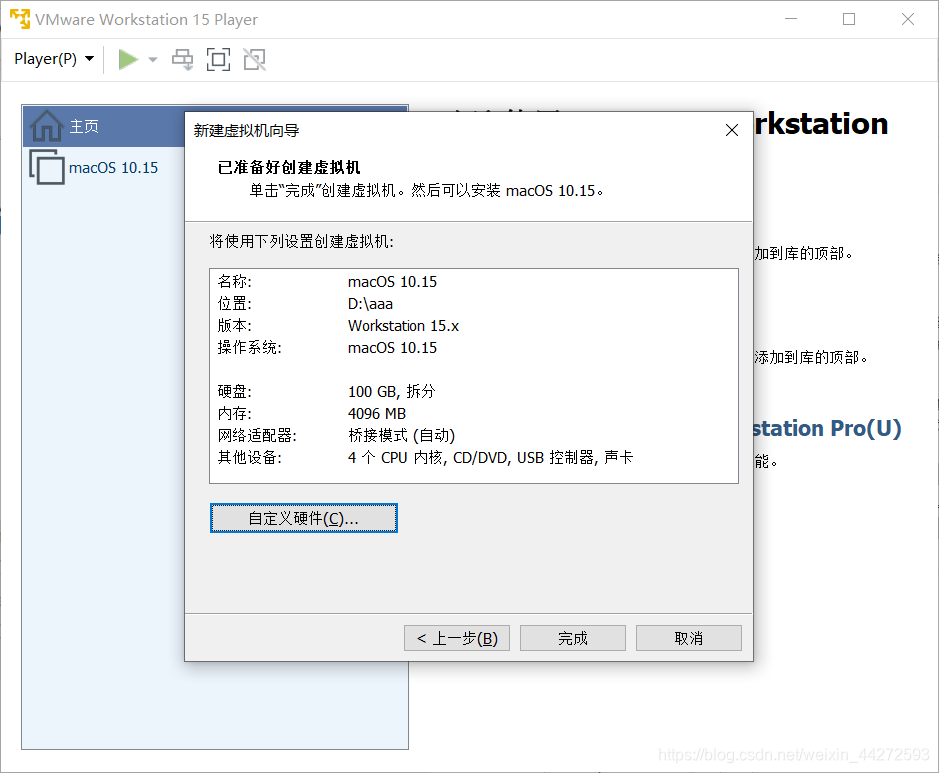Click the Unity mode toolbar icon
The image size is (939, 773).
point(254,60)
